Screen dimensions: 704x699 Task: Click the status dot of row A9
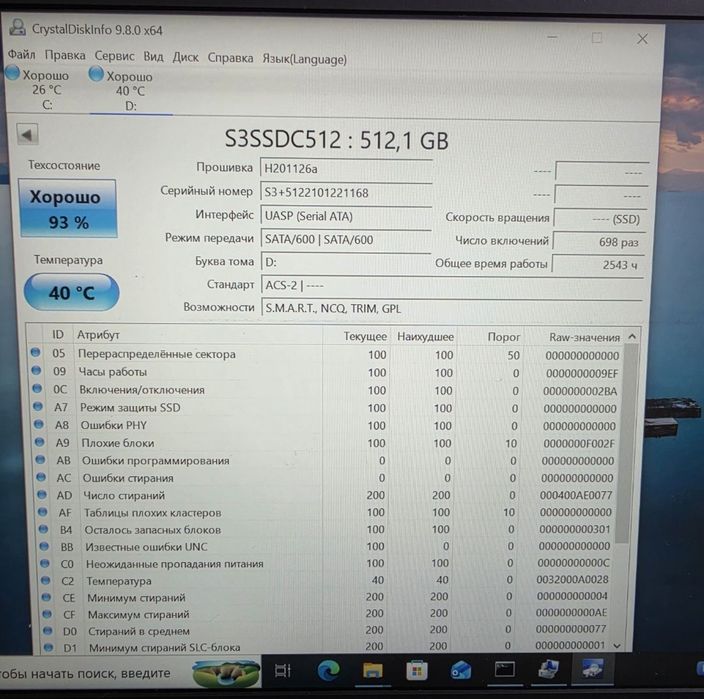(40, 442)
